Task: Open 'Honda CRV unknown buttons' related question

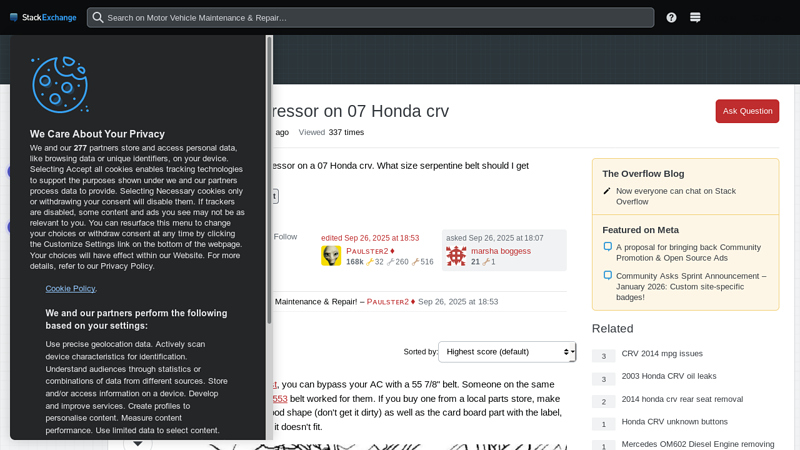Action: [x=674, y=422]
